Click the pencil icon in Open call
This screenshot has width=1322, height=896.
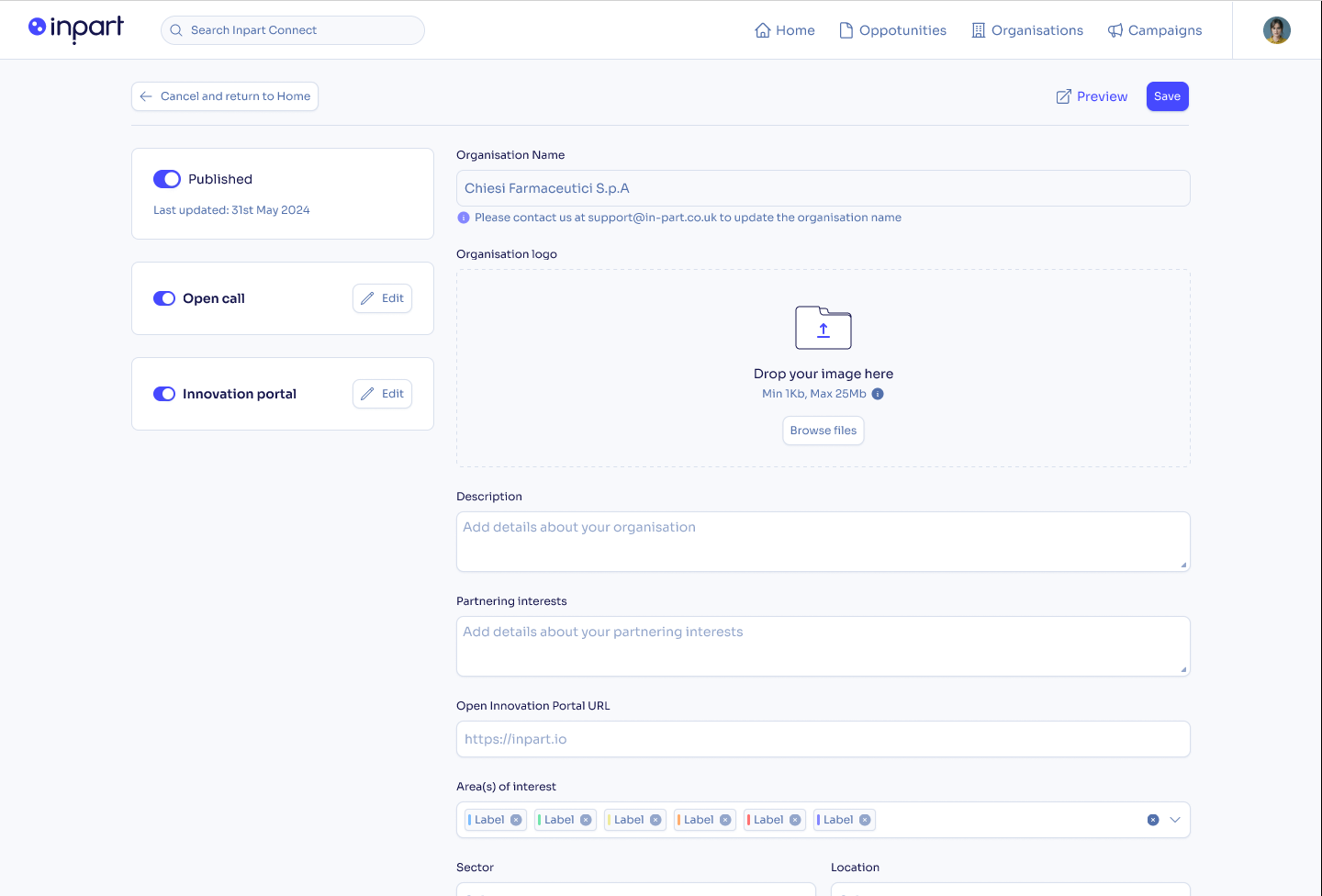[x=367, y=298]
